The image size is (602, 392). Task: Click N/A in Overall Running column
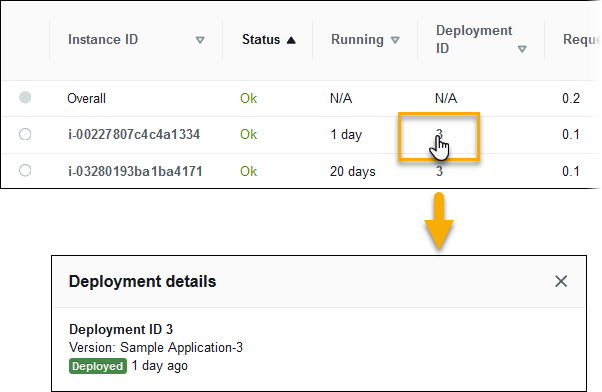point(341,99)
